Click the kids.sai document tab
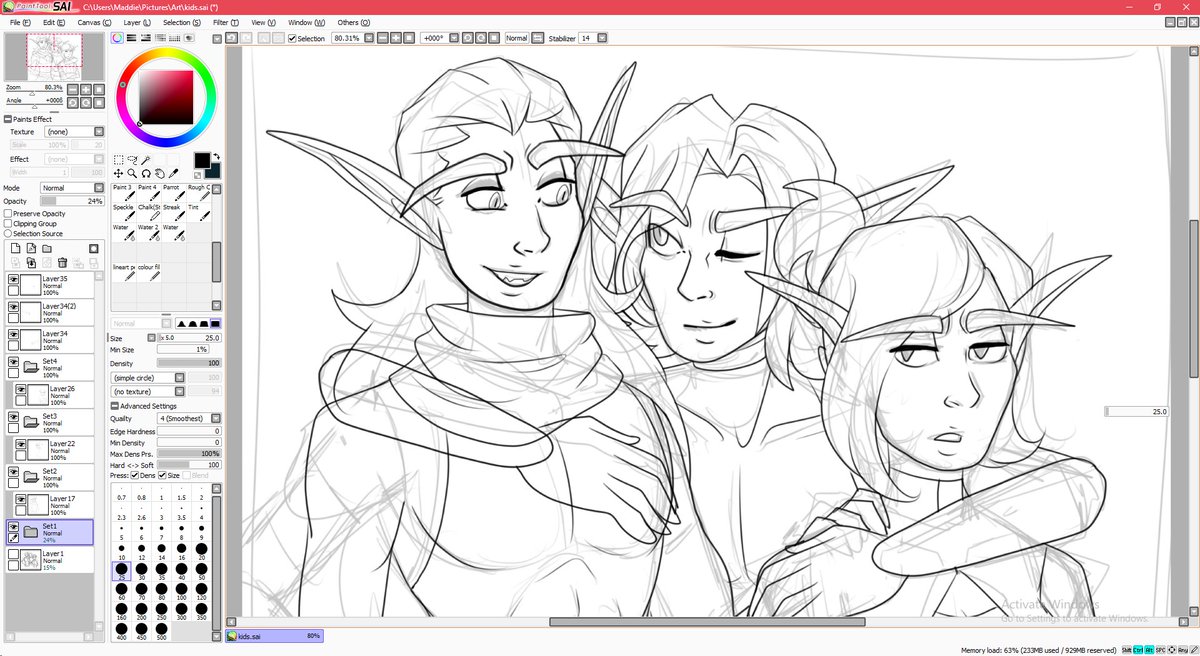 click(275, 635)
